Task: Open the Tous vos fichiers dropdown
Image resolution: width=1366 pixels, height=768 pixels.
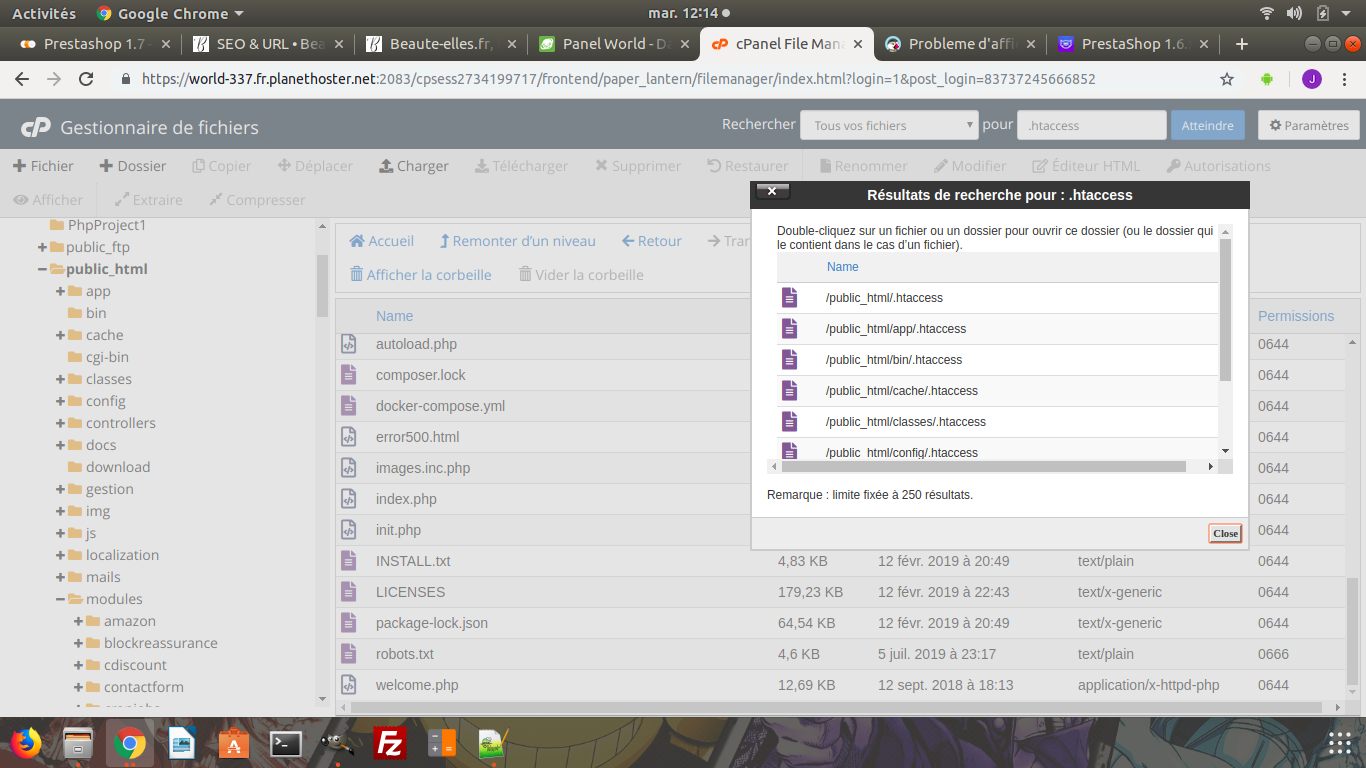Action: (889, 125)
